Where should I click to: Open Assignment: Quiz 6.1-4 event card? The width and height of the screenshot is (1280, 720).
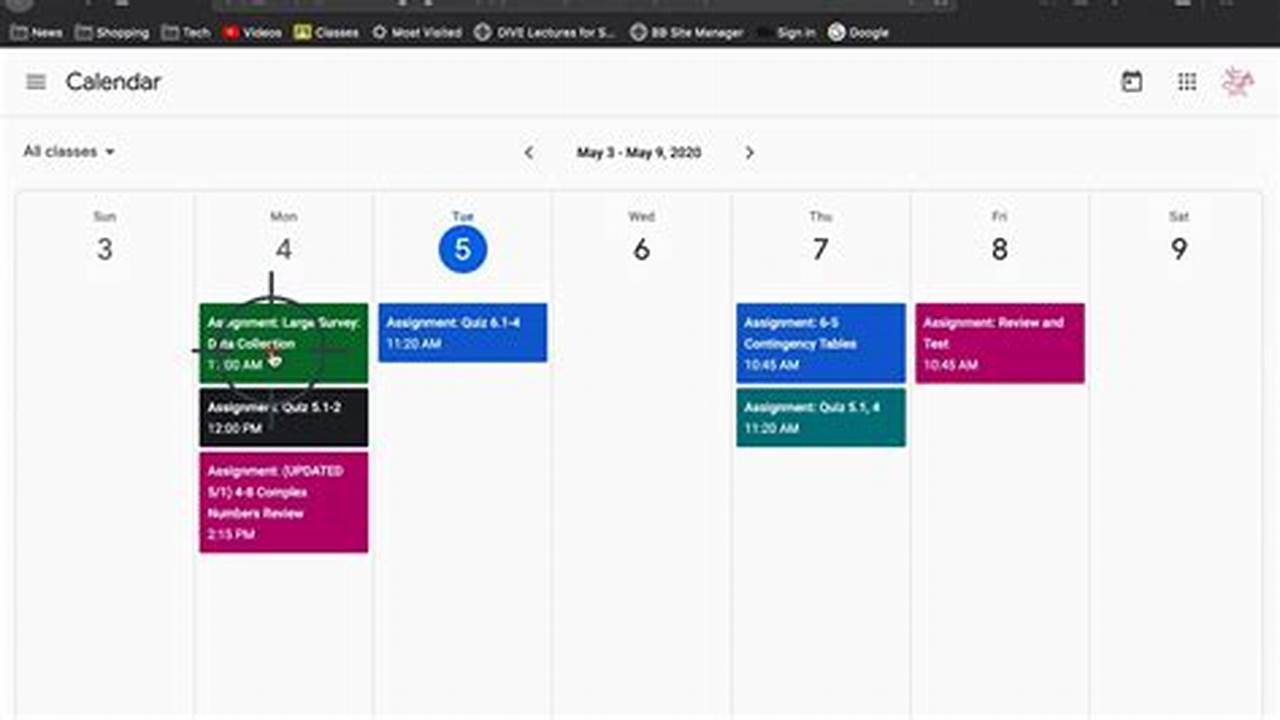click(x=462, y=333)
